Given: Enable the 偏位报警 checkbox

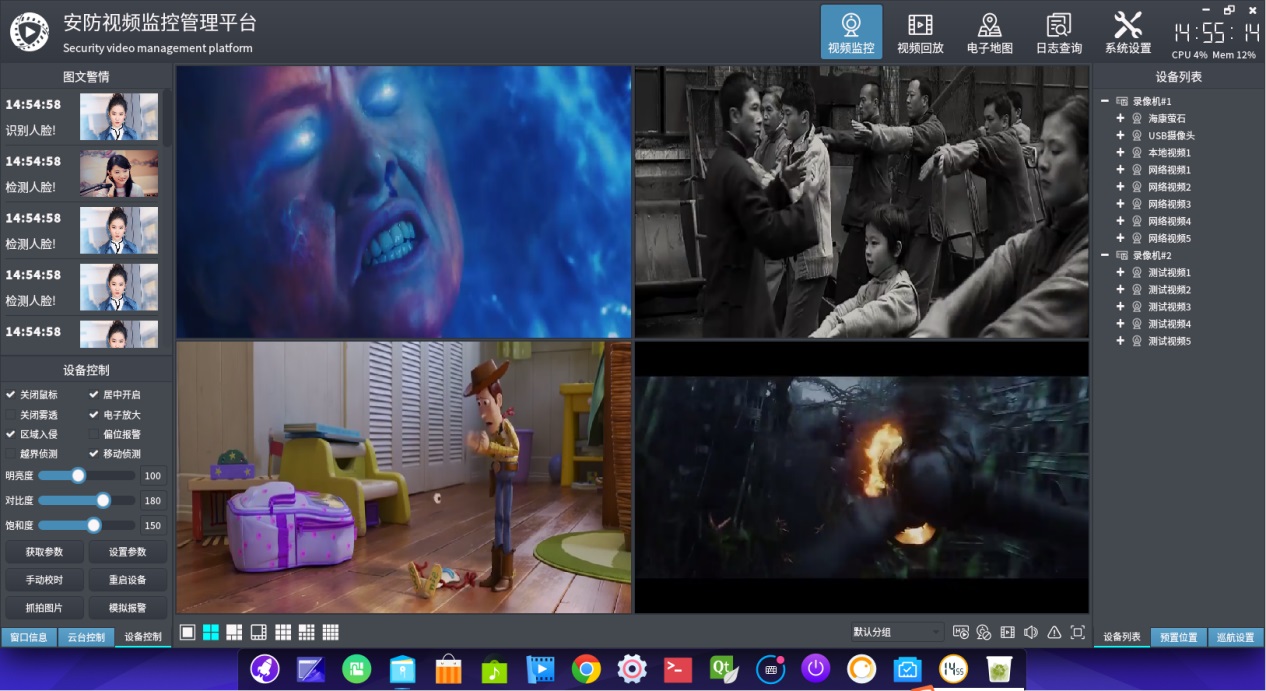Looking at the screenshot, I should coord(94,434).
